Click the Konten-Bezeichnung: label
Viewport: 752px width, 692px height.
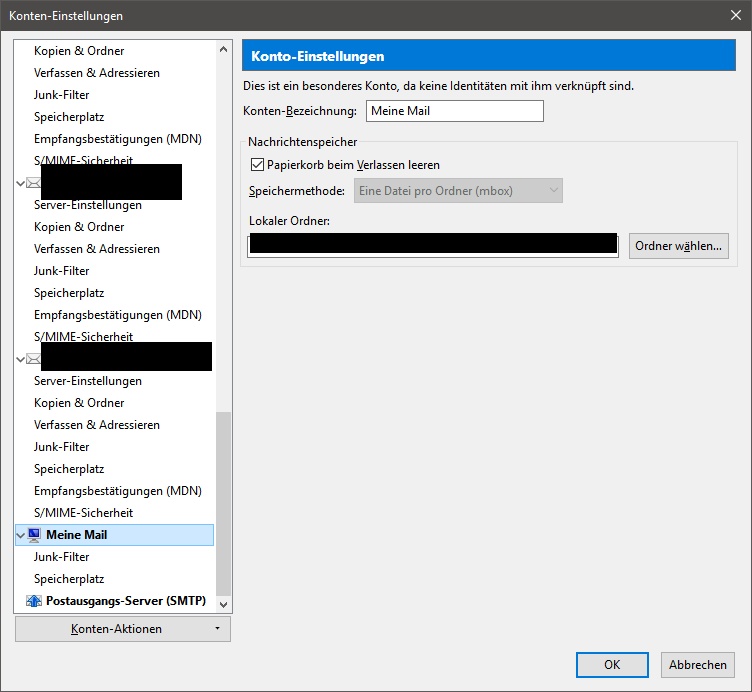click(x=300, y=111)
